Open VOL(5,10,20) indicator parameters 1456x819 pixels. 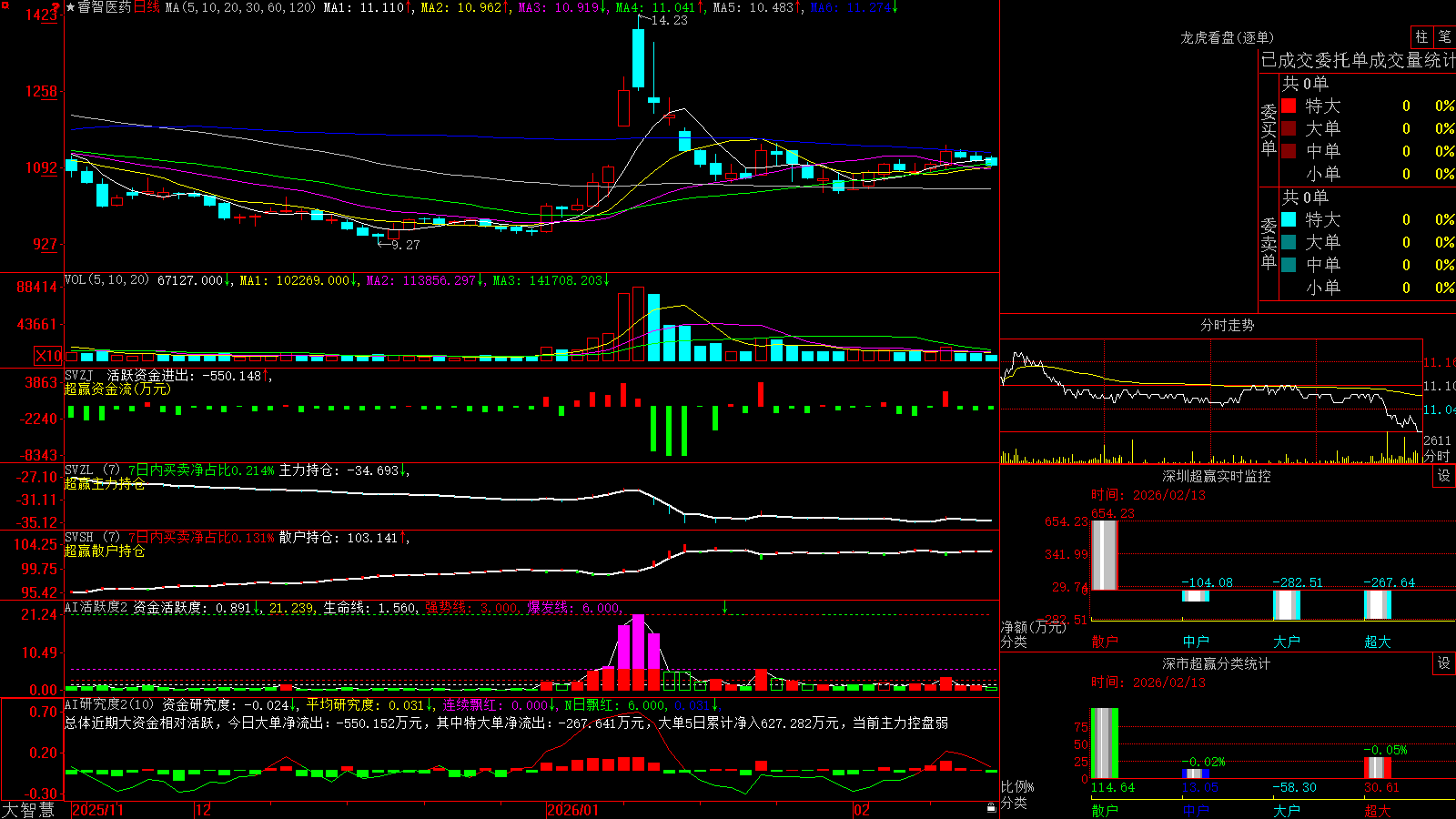click(x=106, y=279)
